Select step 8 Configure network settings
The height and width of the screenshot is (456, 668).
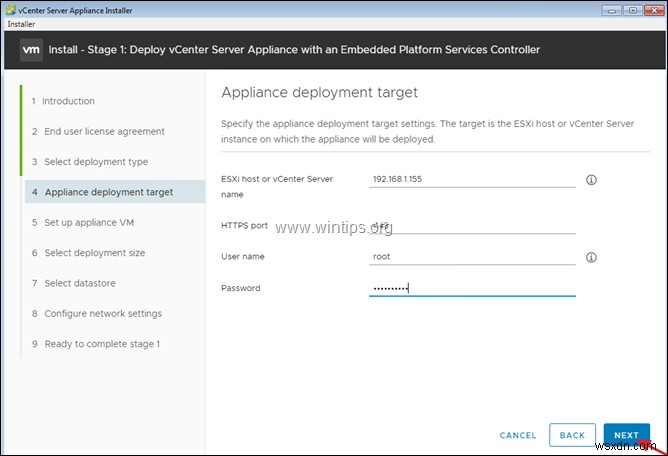97,313
